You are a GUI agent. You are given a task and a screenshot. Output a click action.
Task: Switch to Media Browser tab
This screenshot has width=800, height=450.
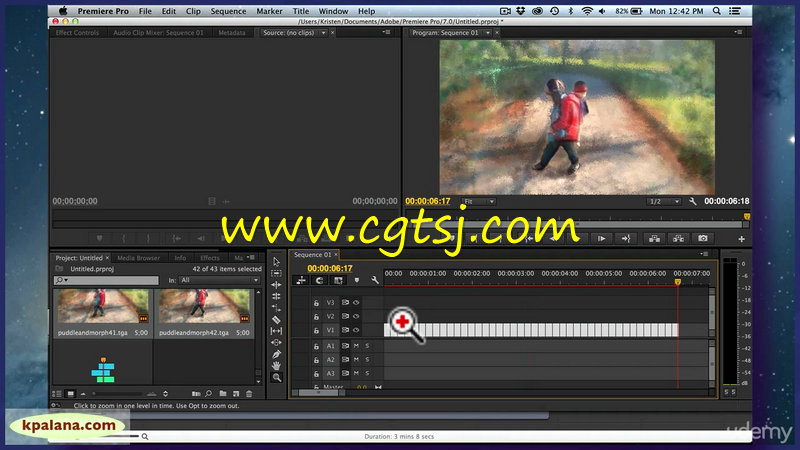pos(138,258)
